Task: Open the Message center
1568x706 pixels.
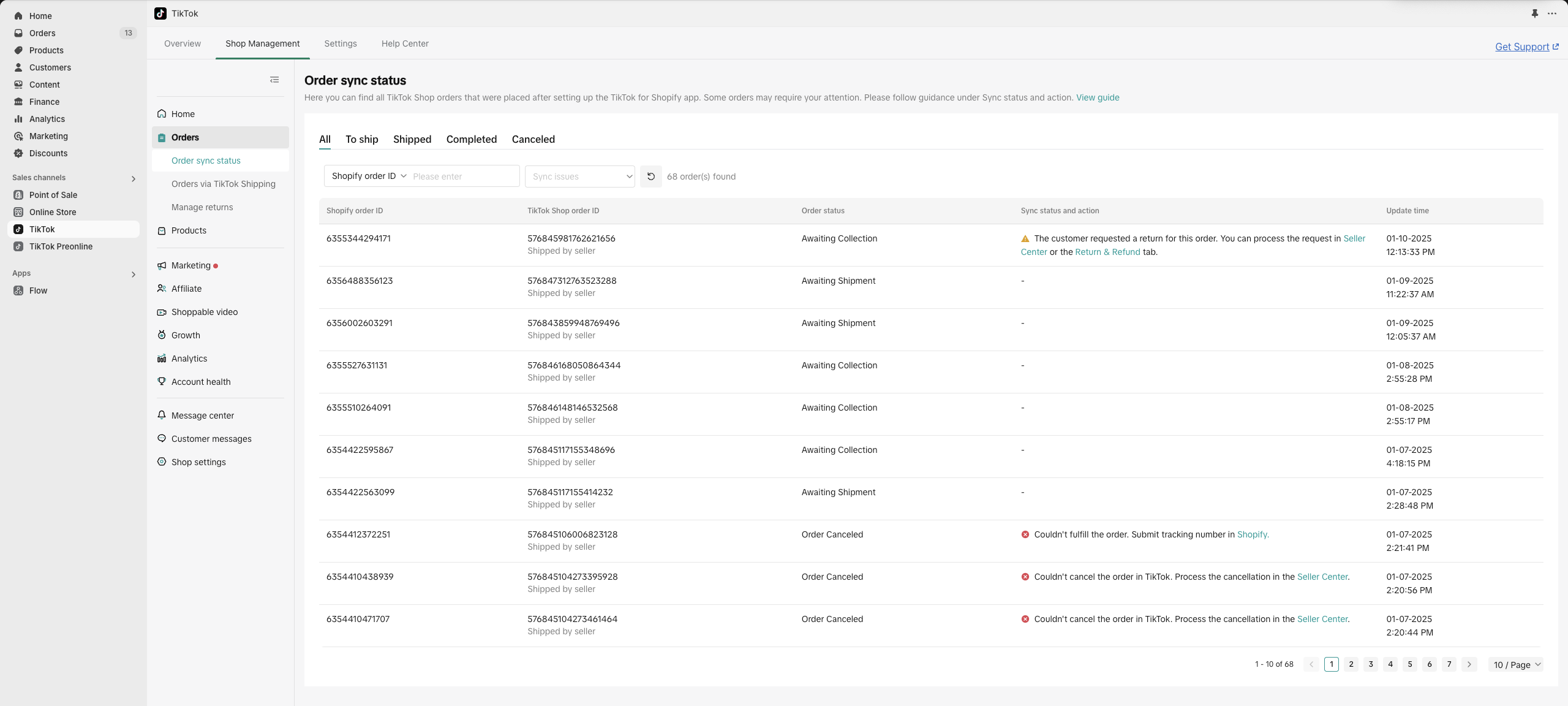Action: coord(202,416)
